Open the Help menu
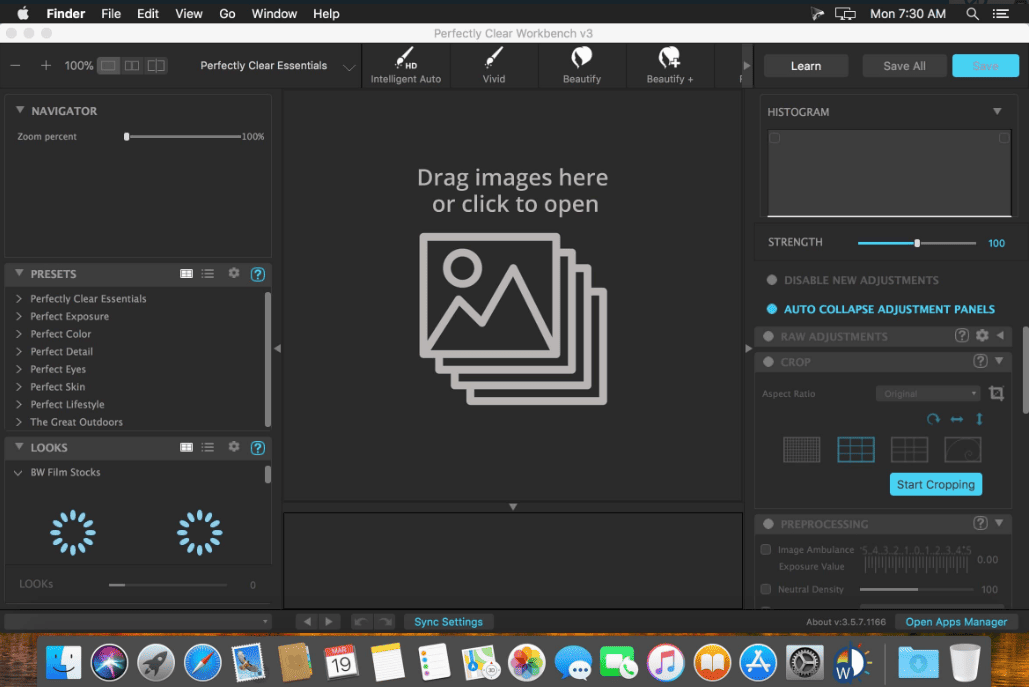The image size is (1029, 687). point(326,13)
